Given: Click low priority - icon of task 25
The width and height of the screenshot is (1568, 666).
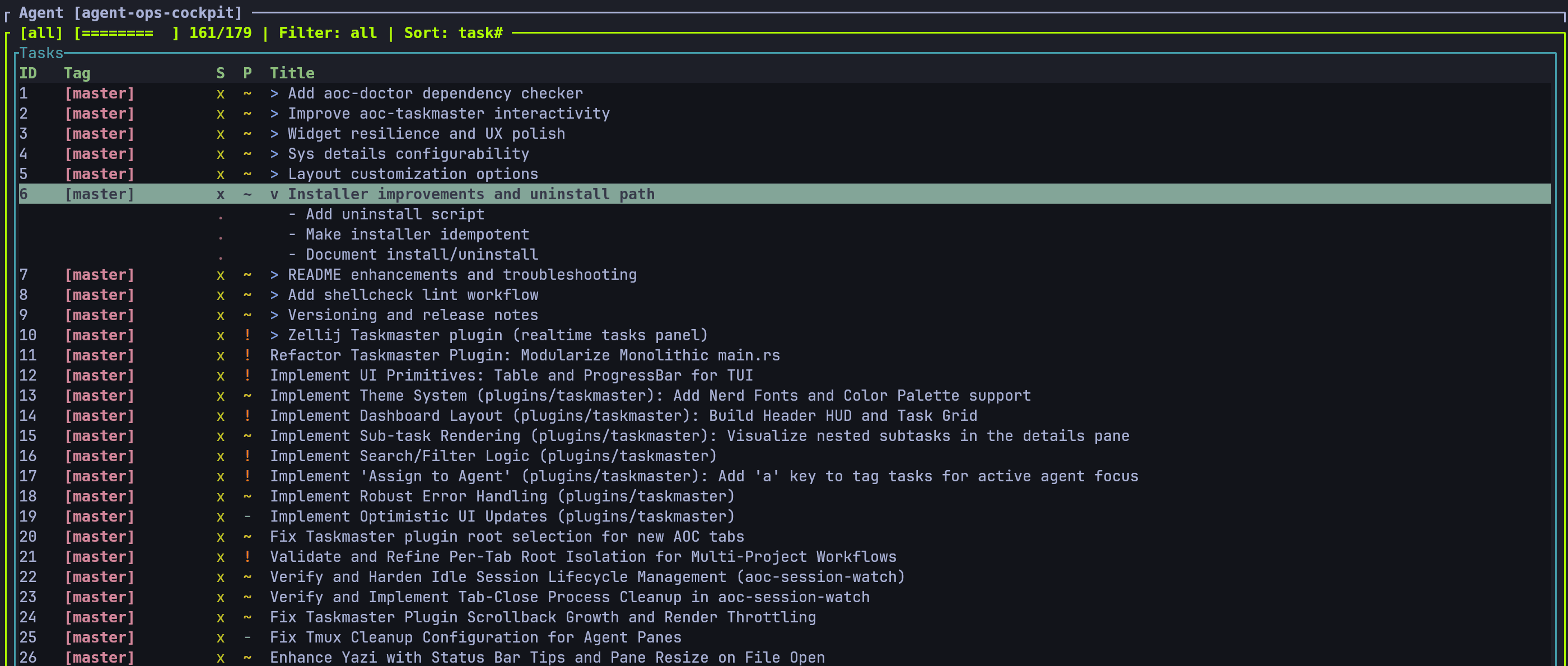Looking at the screenshot, I should point(247,637).
